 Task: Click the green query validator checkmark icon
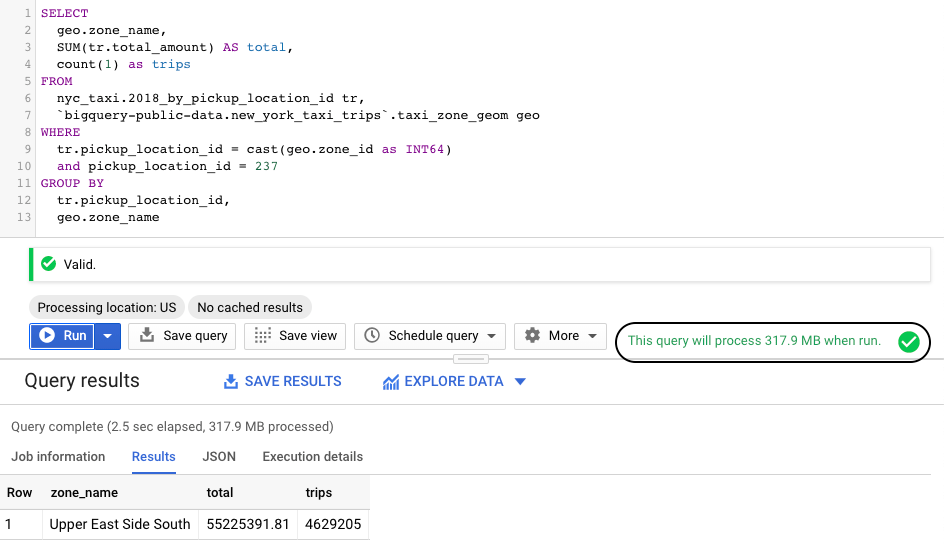(x=908, y=342)
